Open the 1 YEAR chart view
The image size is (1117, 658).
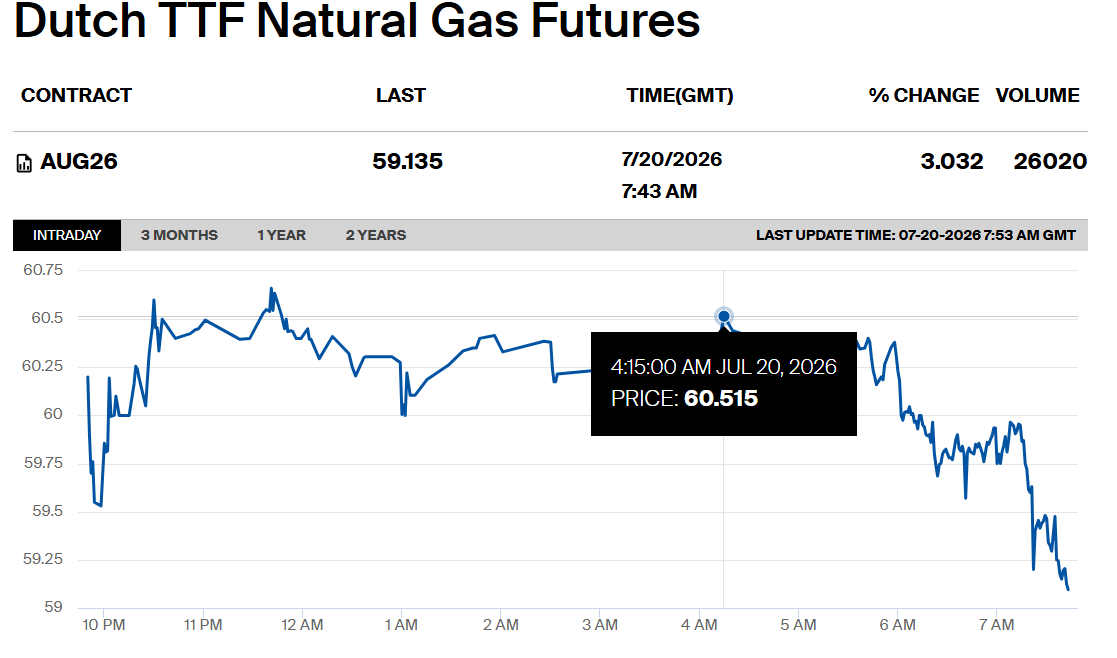pyautogui.click(x=281, y=235)
